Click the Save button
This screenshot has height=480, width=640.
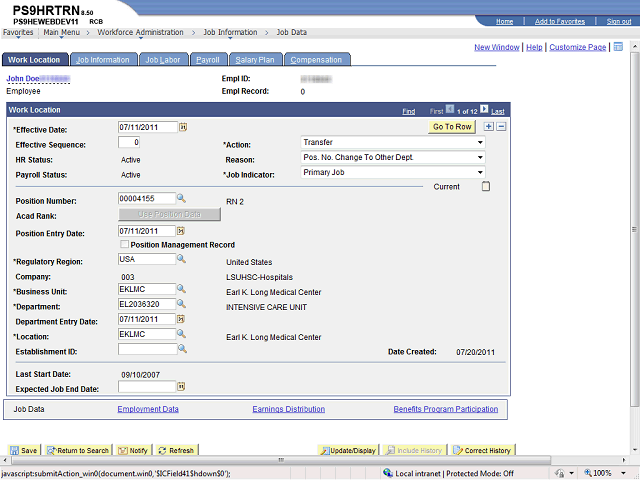[x=24, y=450]
